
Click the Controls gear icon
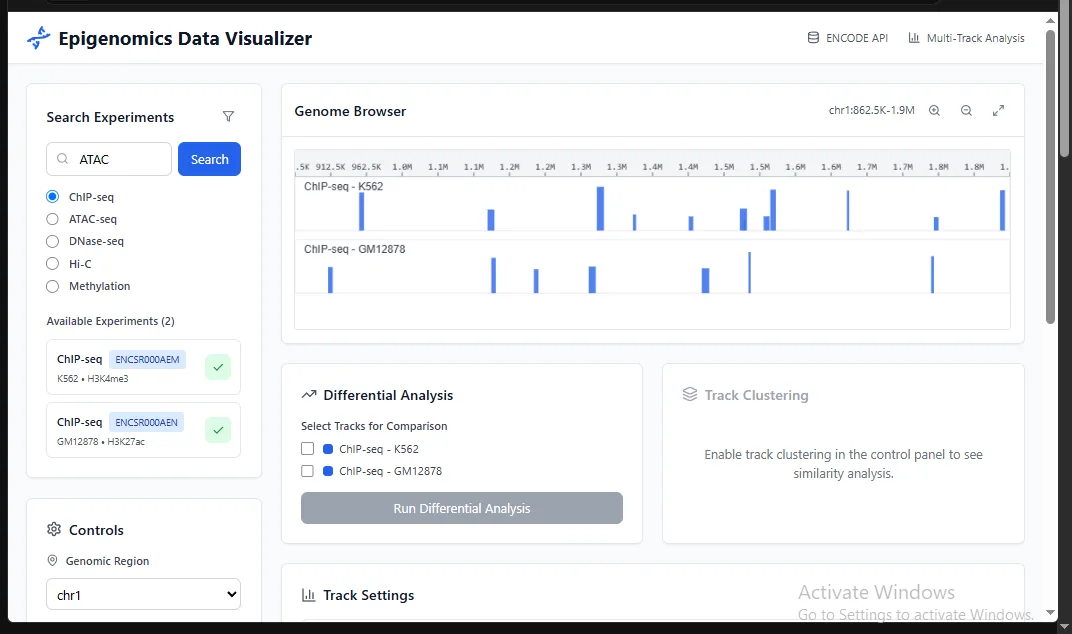[54, 530]
